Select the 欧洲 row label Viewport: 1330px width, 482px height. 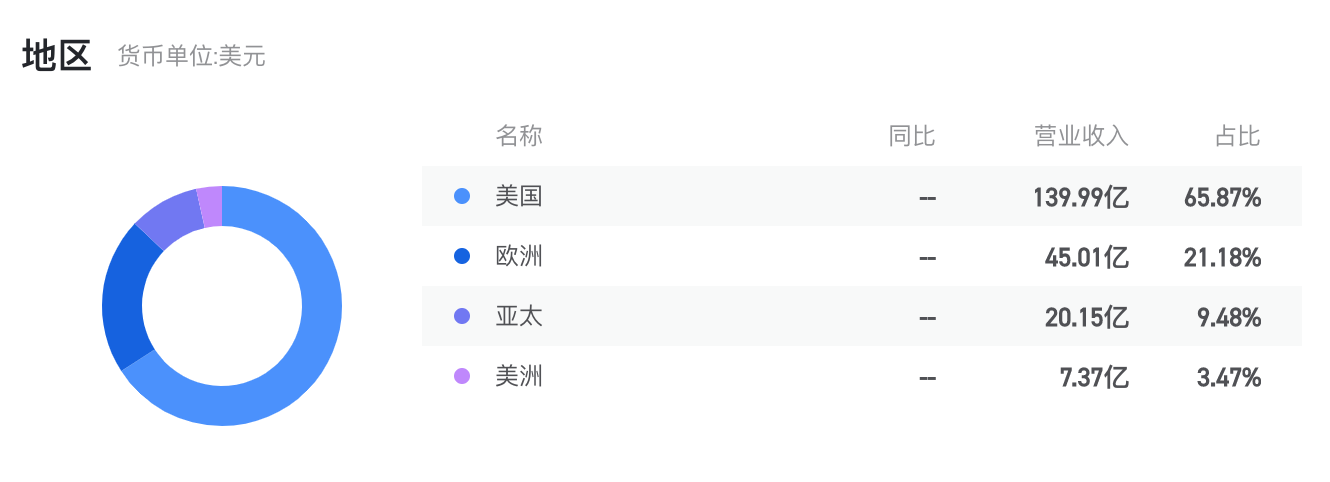point(519,257)
